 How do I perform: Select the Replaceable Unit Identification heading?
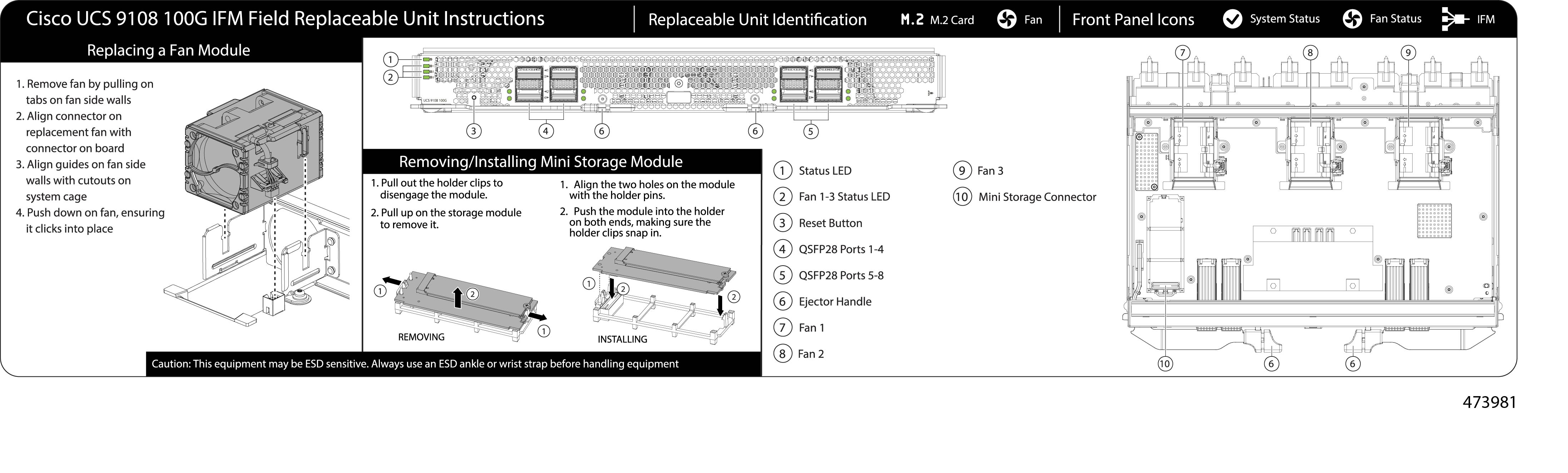coord(757,19)
